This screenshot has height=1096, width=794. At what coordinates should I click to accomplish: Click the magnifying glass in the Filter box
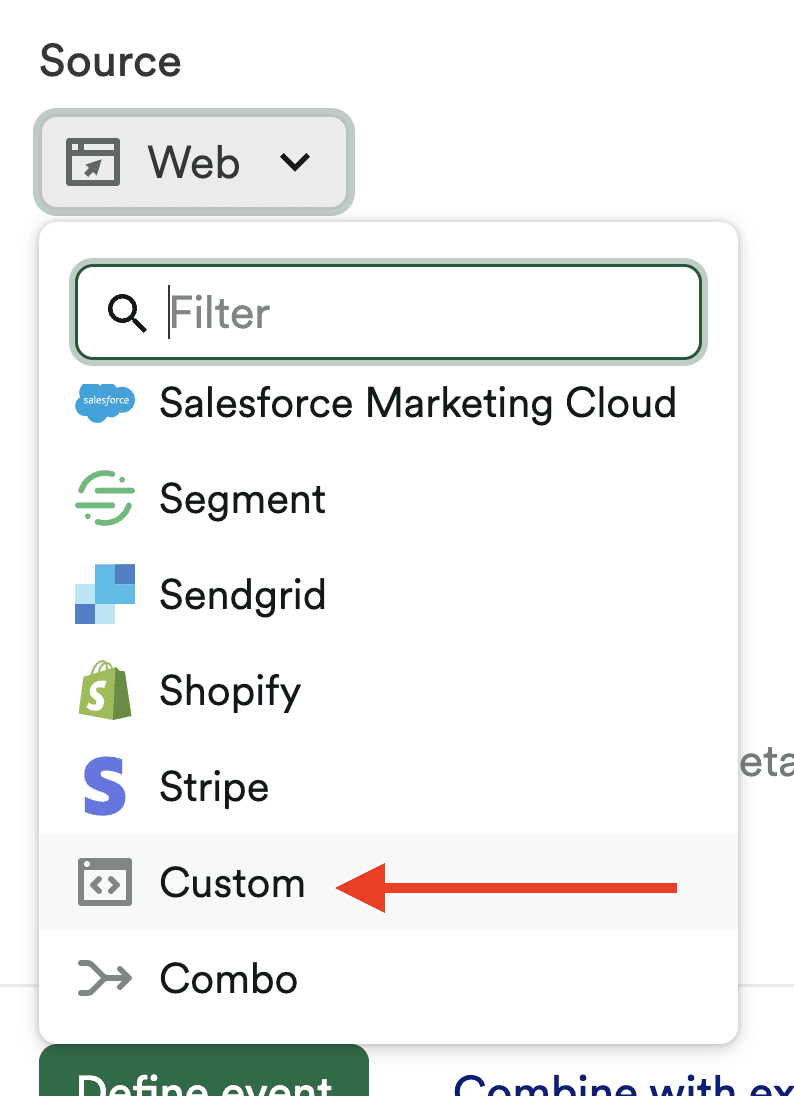(126, 313)
